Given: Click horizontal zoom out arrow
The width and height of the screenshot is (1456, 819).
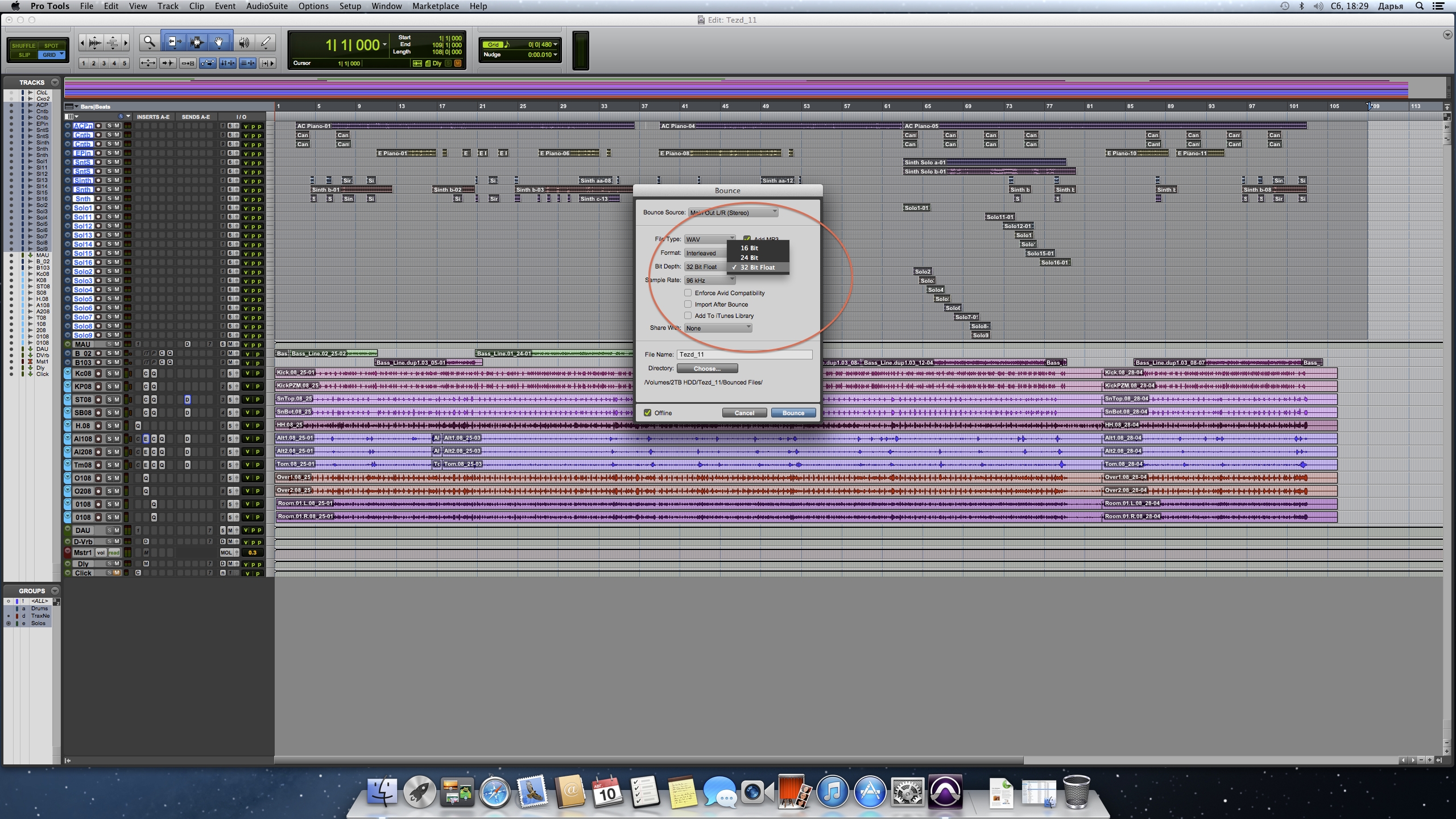Looking at the screenshot, I should coord(82,43).
